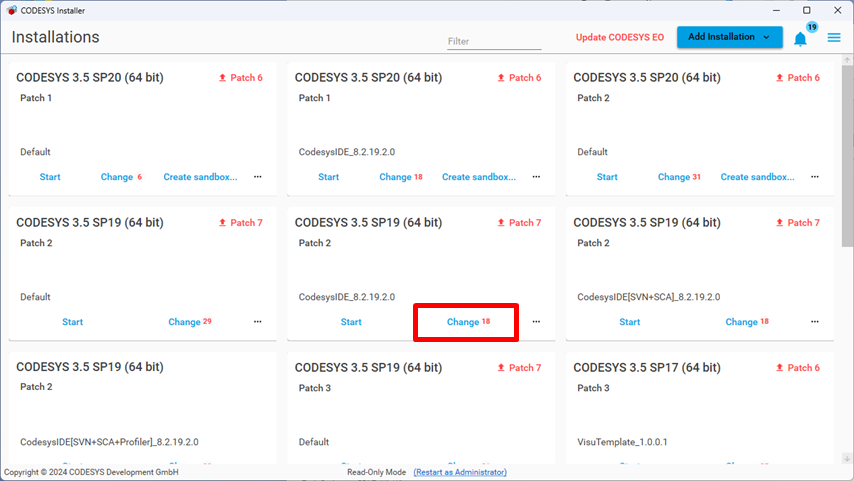
Task: Click Change 31 on SP20 Patch 2 card
Action: point(679,176)
